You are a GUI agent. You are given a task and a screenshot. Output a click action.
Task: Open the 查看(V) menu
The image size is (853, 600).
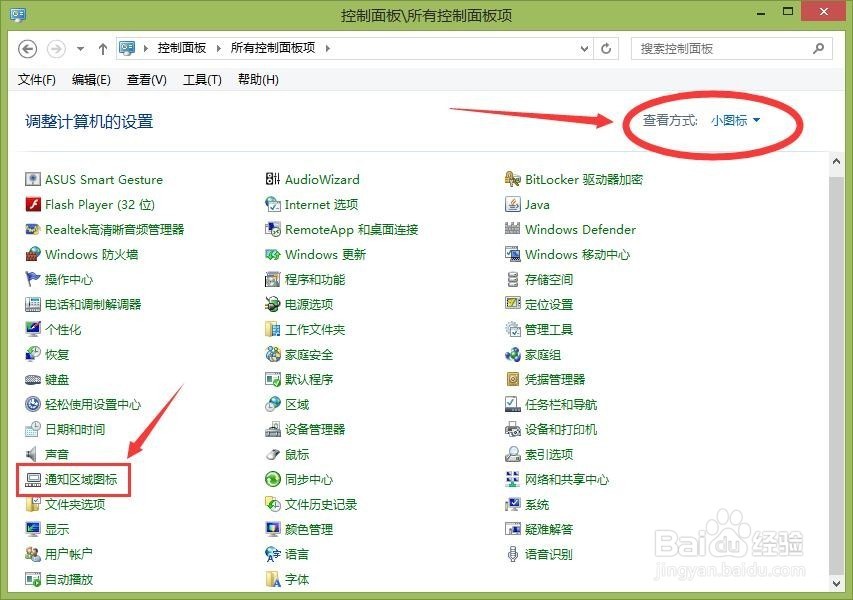tap(146, 80)
